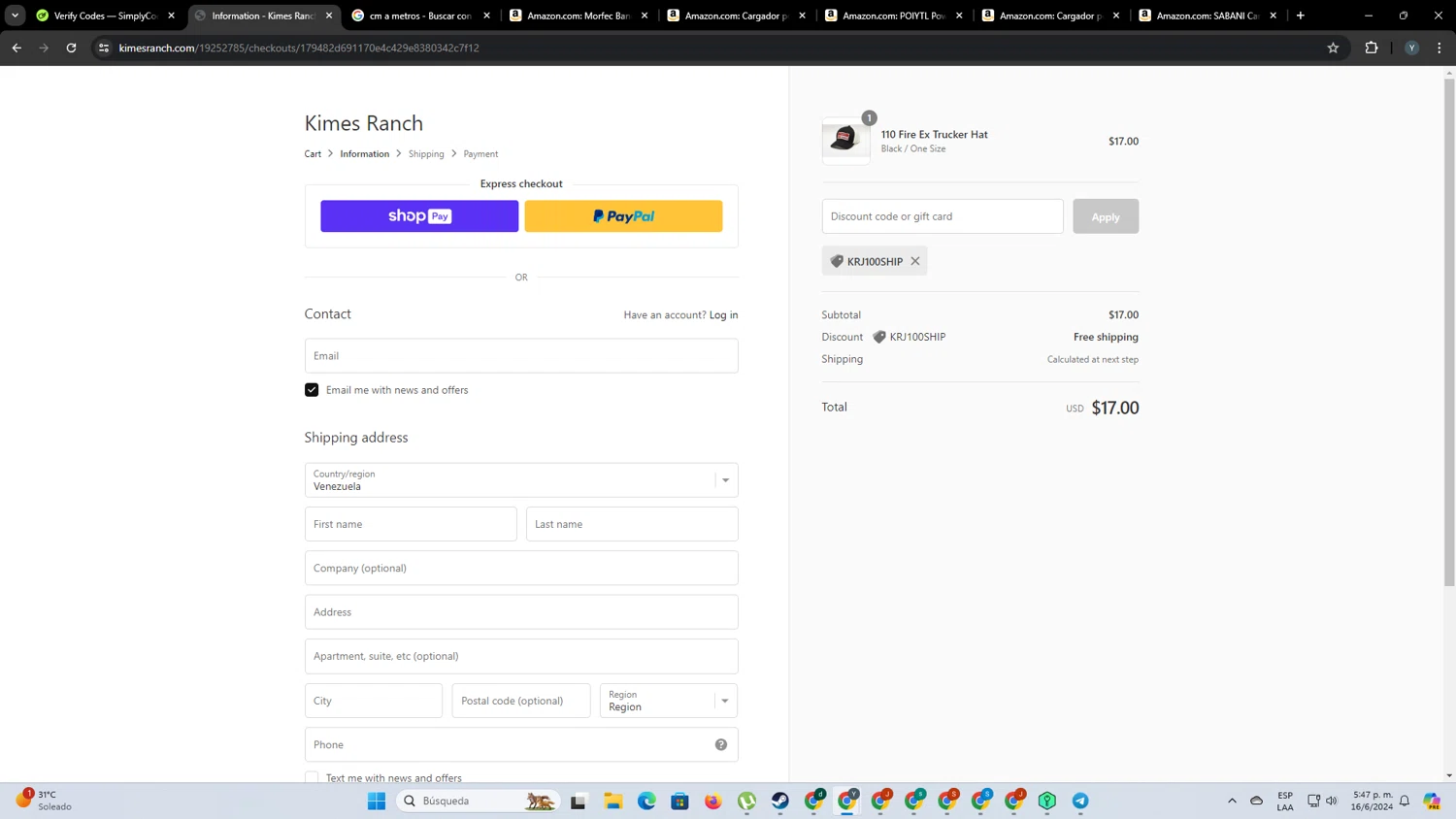Click the taskbar Búsqueda search box

tap(479, 801)
